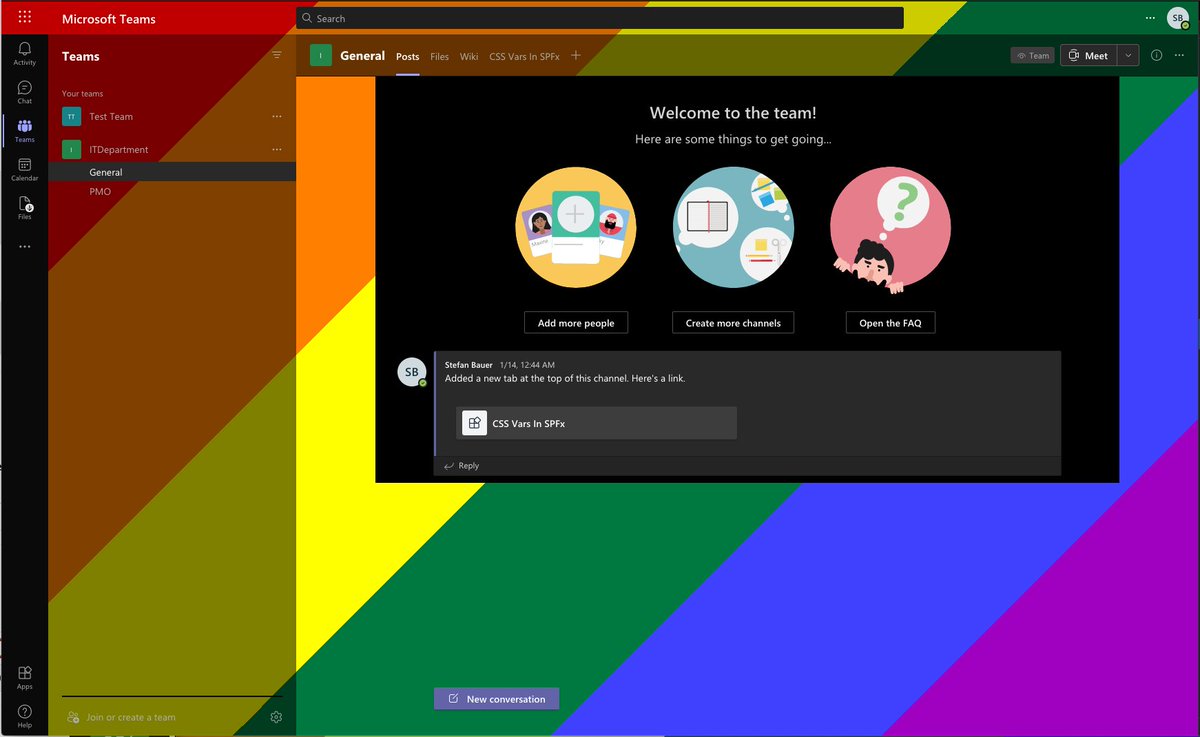Click the channel info icon

[1157, 55]
